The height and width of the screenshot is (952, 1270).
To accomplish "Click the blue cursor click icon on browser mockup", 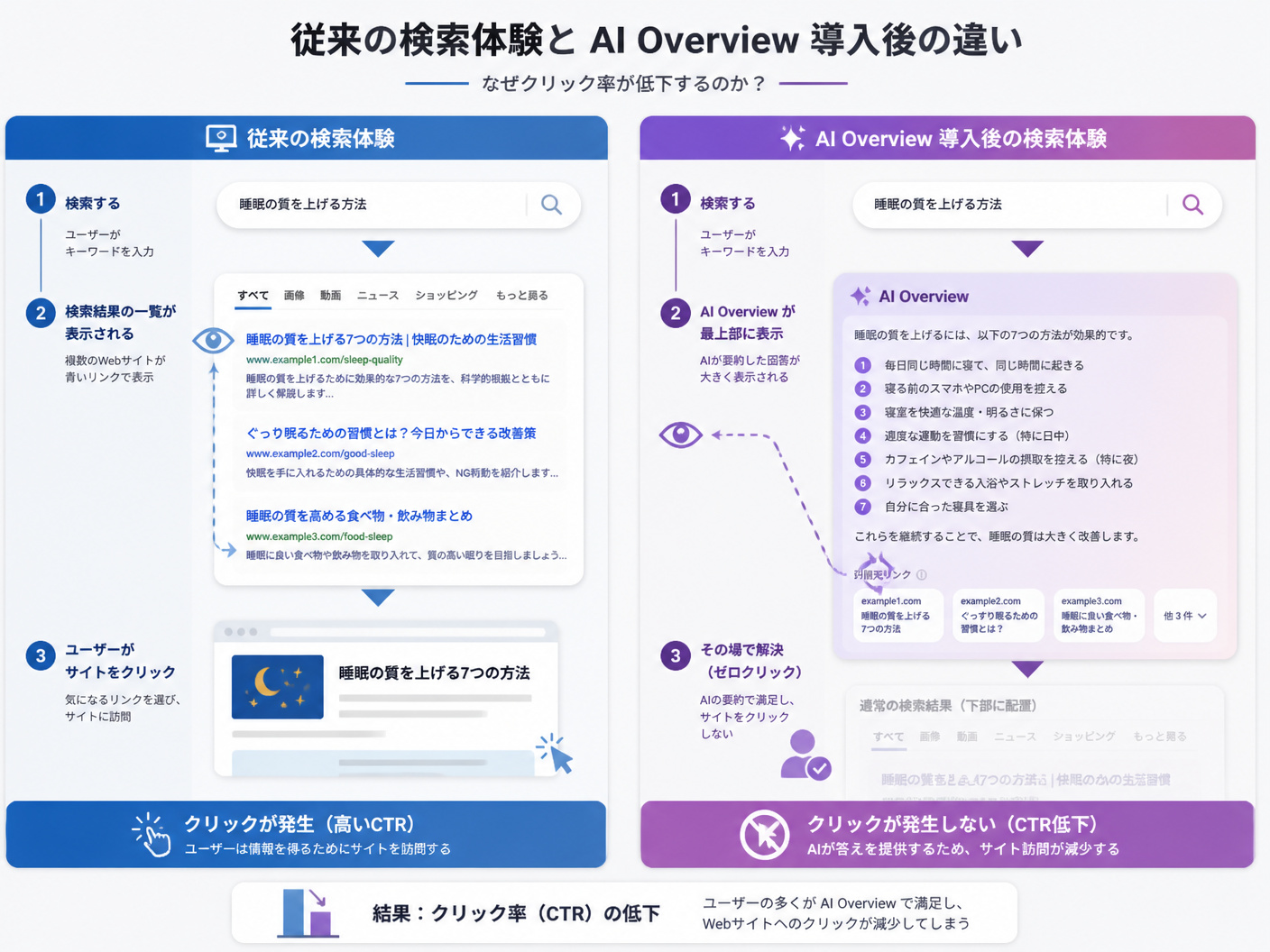I will point(556,755).
